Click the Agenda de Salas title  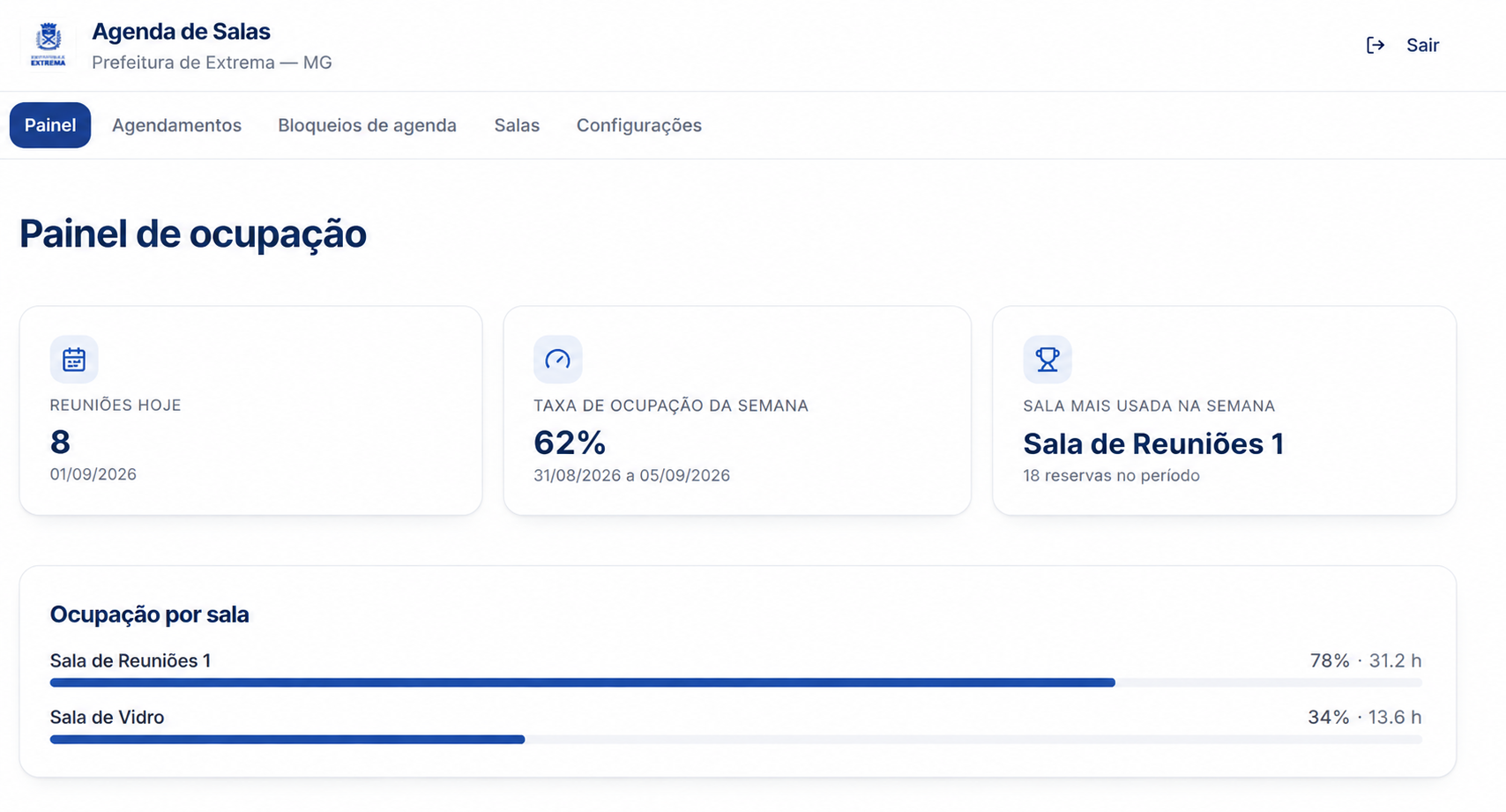click(181, 32)
